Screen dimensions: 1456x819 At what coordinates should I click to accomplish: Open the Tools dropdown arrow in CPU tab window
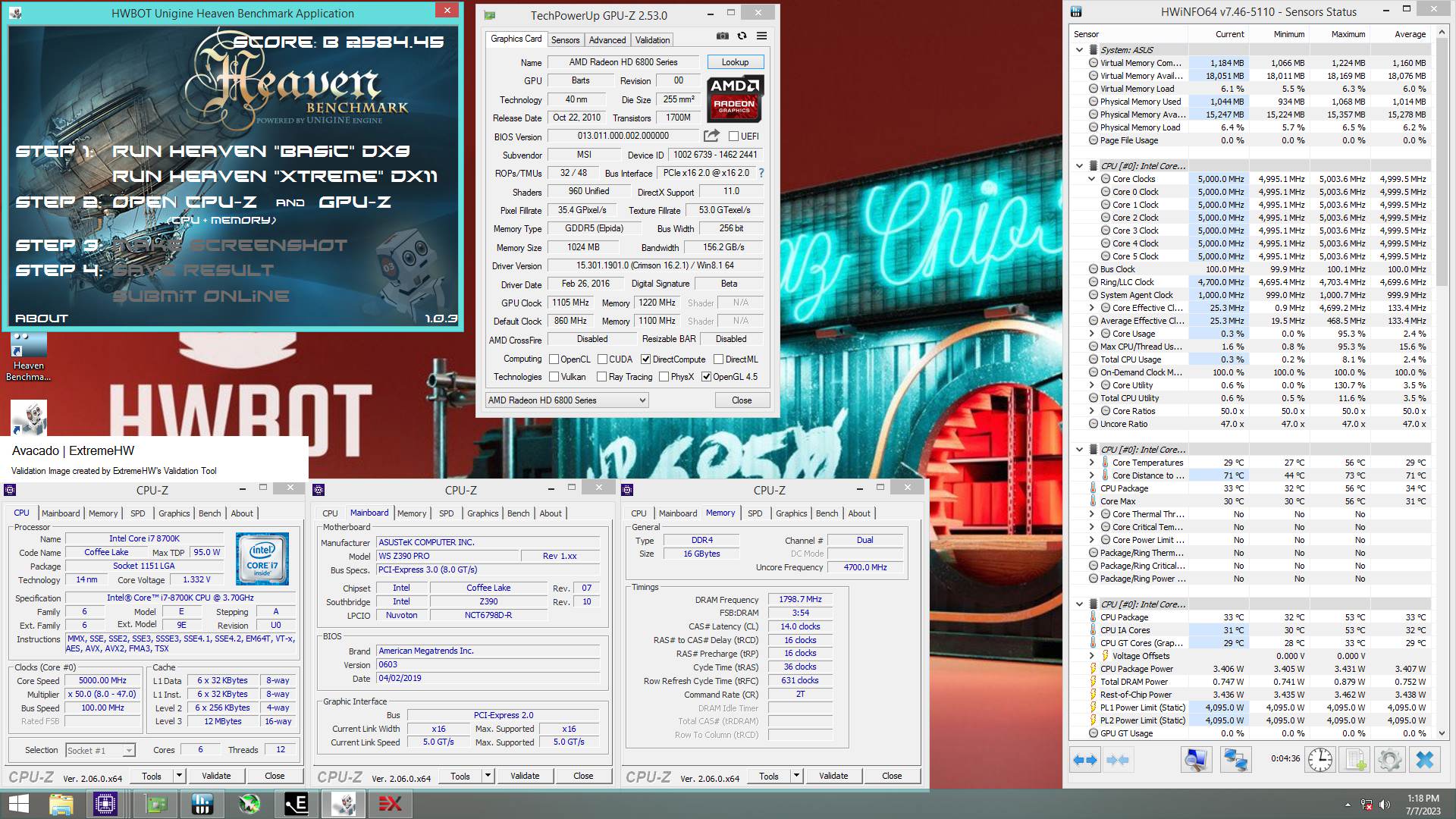(x=179, y=776)
